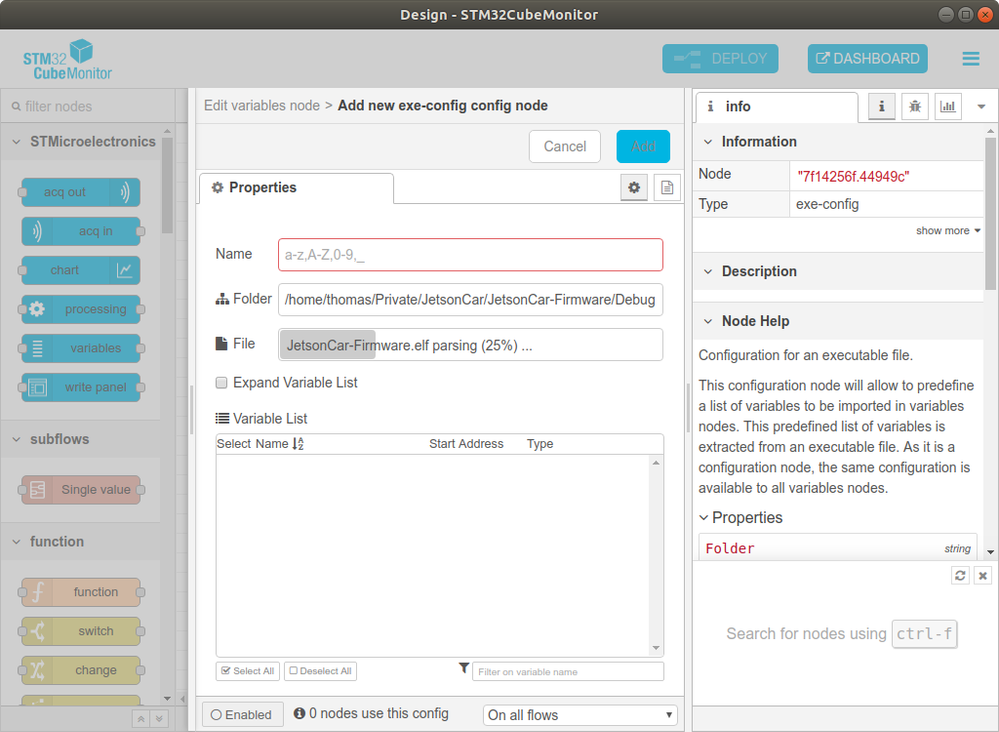This screenshot has height=732, width=999.
Task: Click Filter on variable name field
Action: (x=568, y=671)
